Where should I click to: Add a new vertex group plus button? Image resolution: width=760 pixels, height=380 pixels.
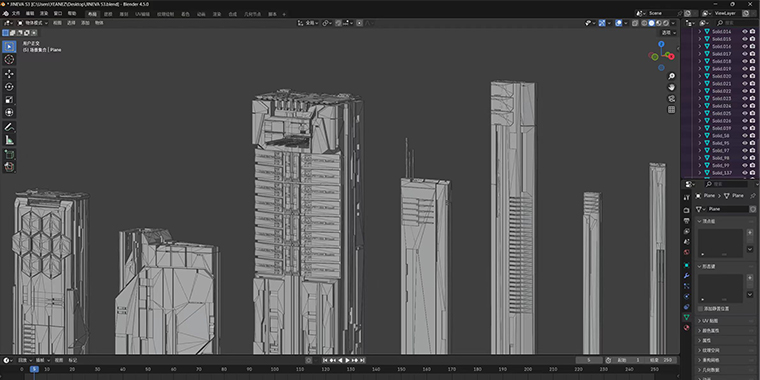click(x=750, y=233)
